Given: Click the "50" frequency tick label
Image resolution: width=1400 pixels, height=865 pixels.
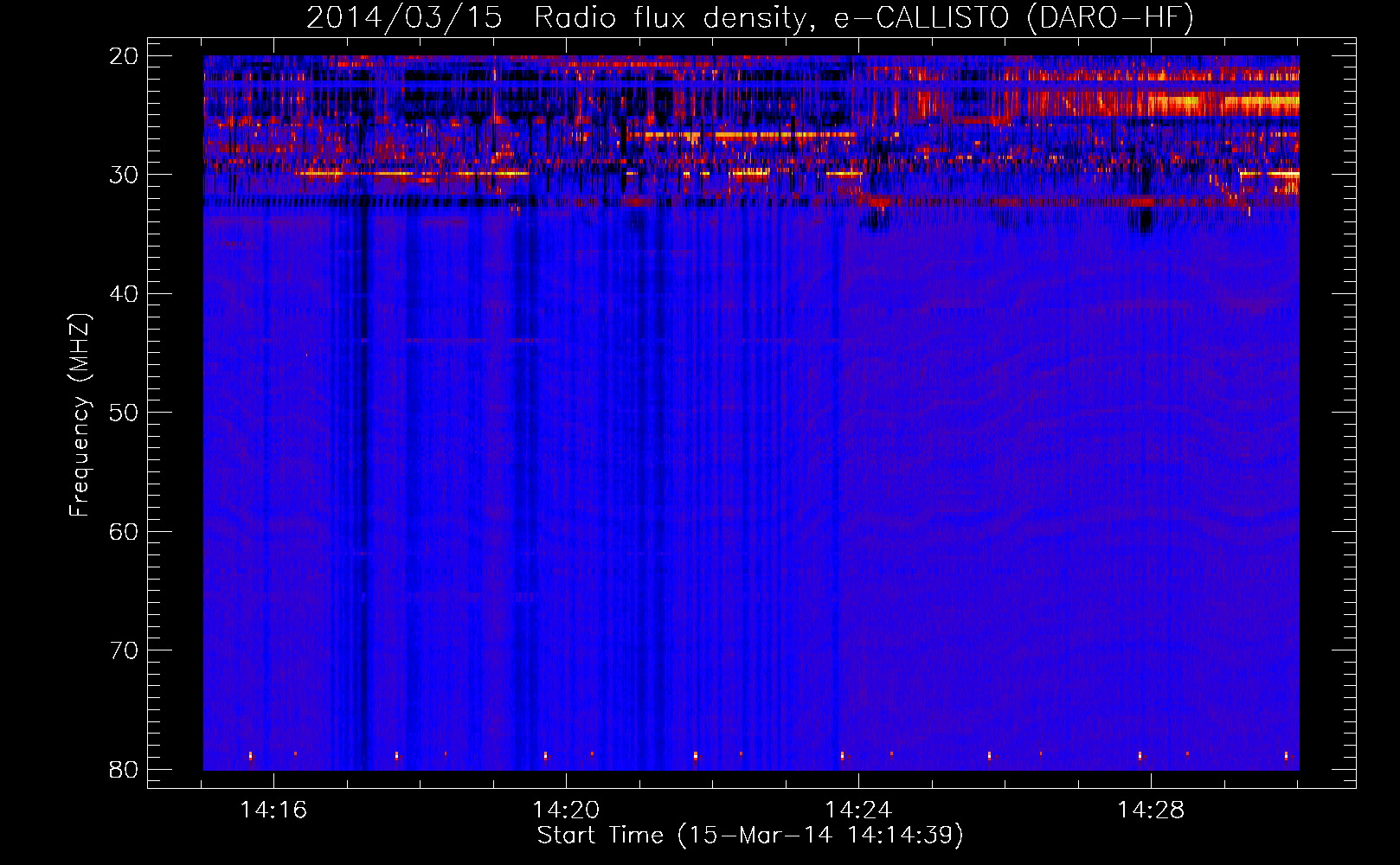Looking at the screenshot, I should [x=124, y=413].
